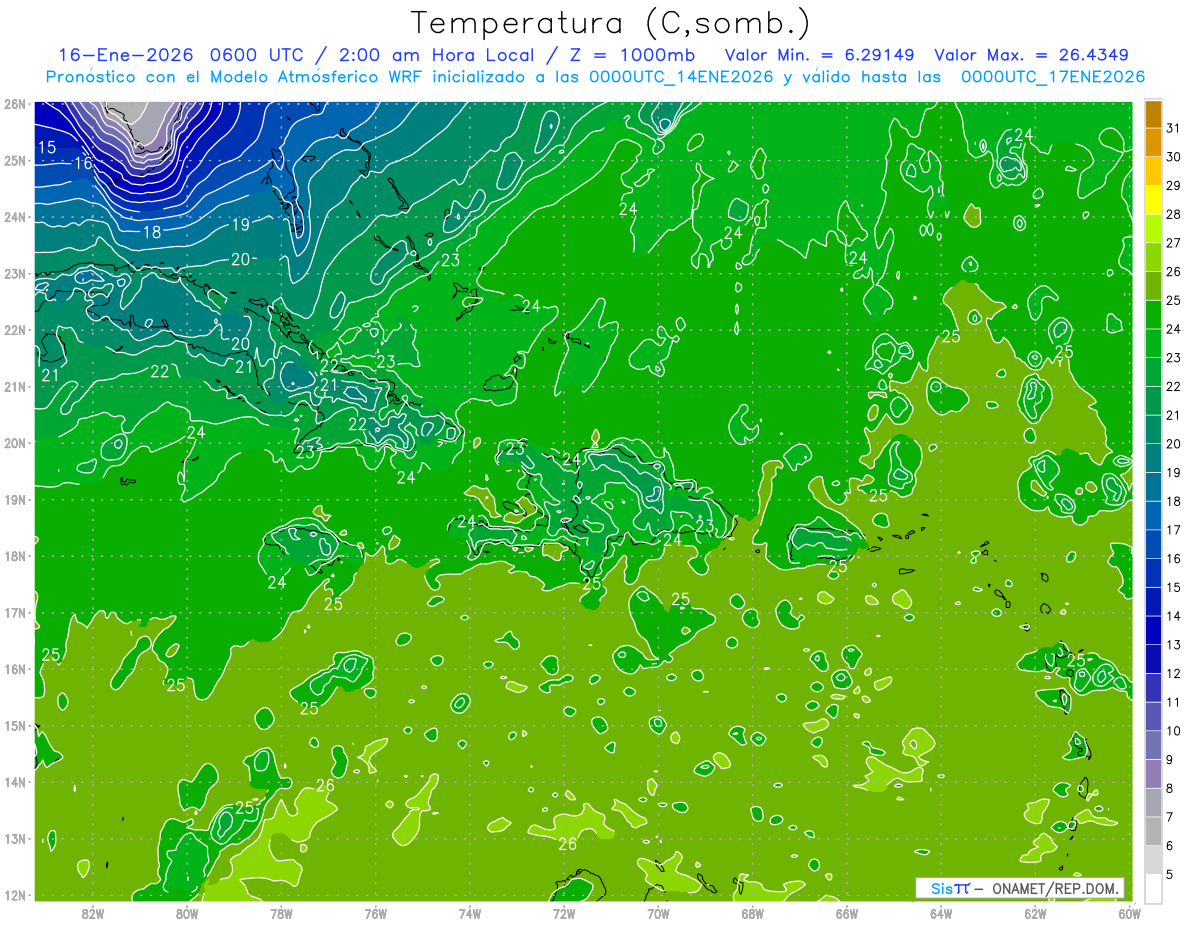
Task: Click the legend value "10"
Action: pyautogui.click(x=1174, y=731)
